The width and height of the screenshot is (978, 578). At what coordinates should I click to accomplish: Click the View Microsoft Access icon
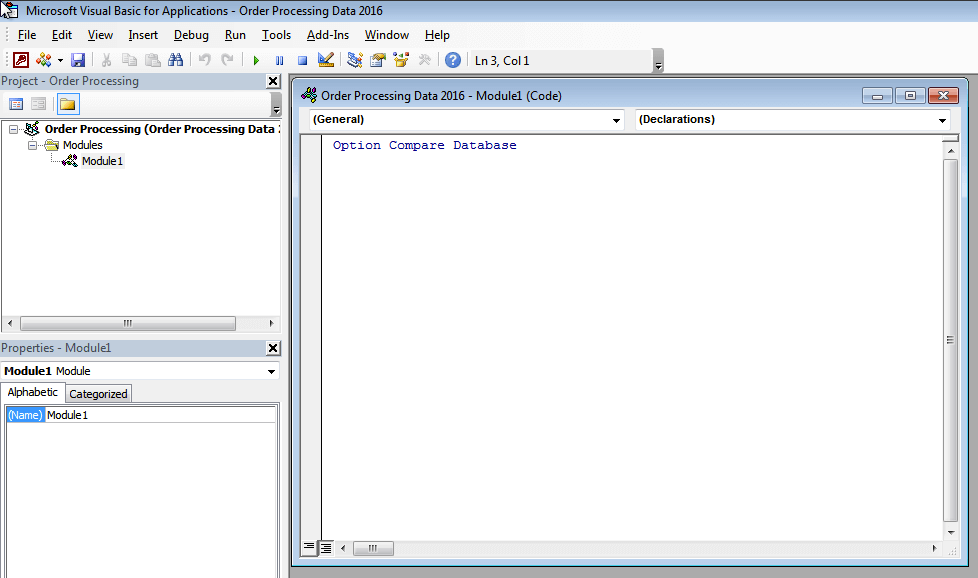[20, 60]
